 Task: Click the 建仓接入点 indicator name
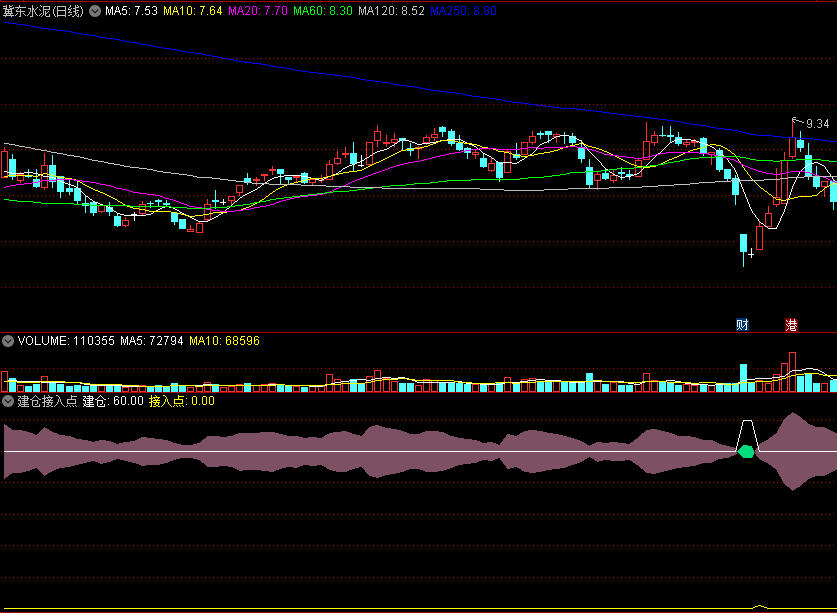pos(48,402)
